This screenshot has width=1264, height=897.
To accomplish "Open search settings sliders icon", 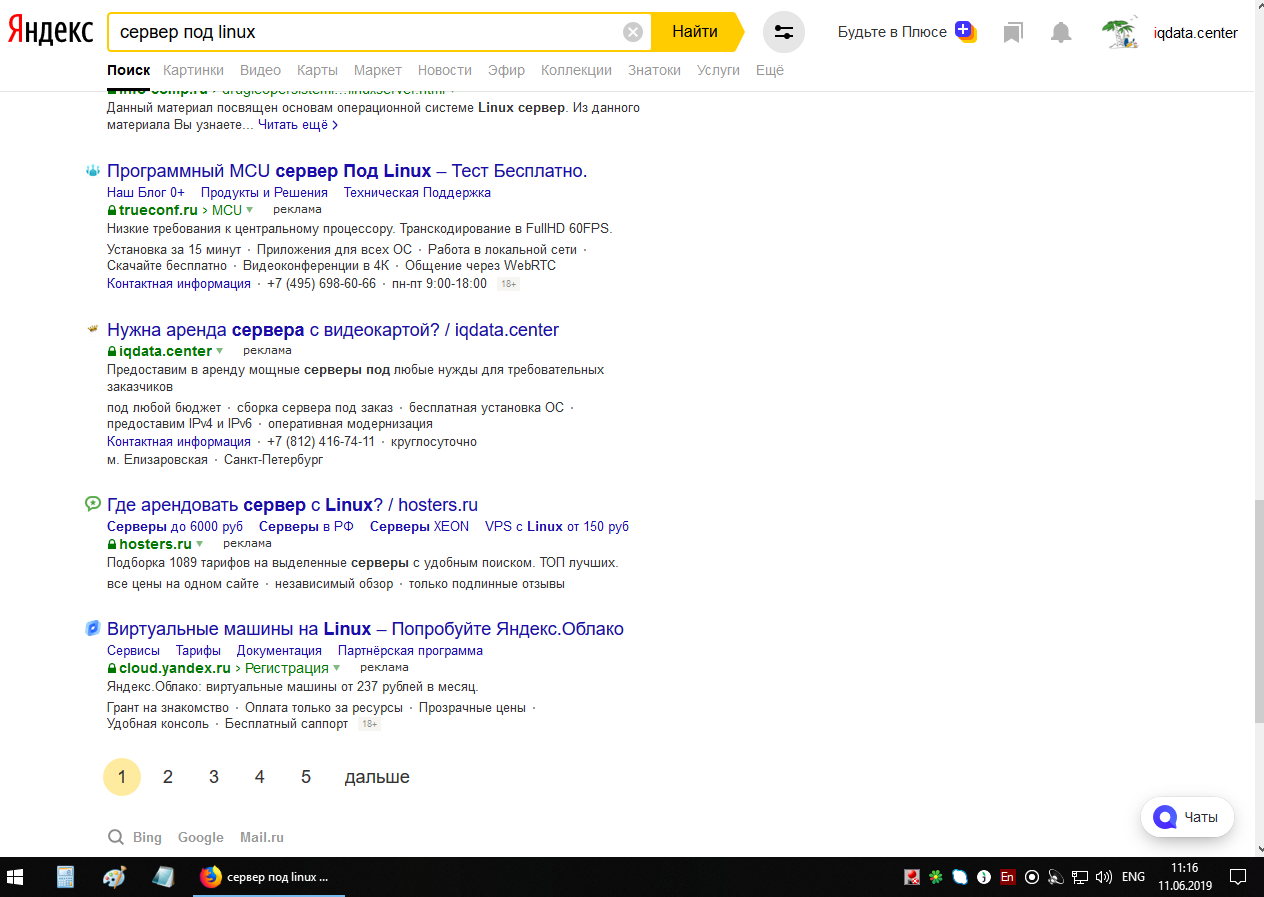I will tap(784, 32).
